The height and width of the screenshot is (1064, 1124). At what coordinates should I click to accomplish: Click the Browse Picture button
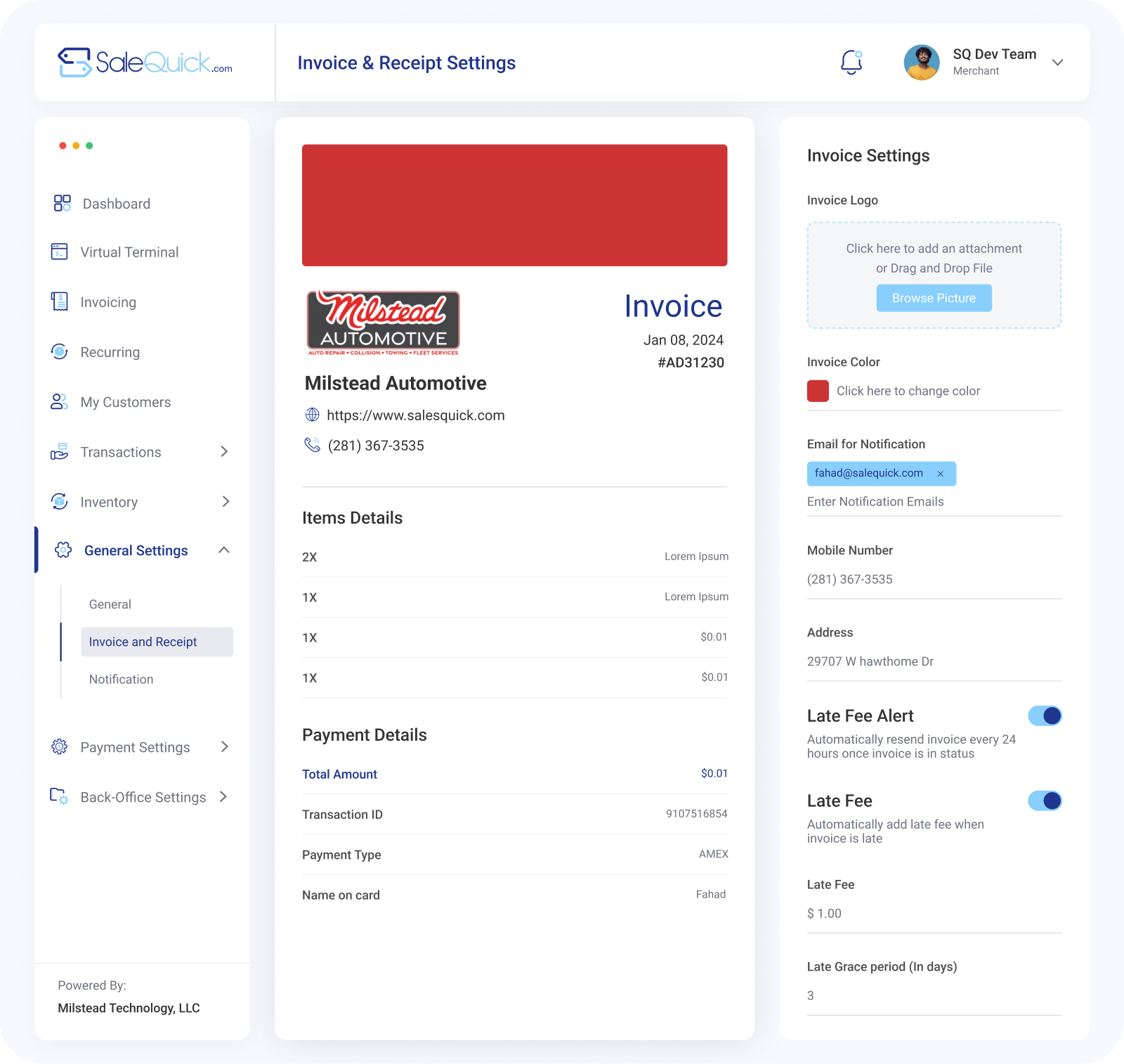click(x=934, y=298)
